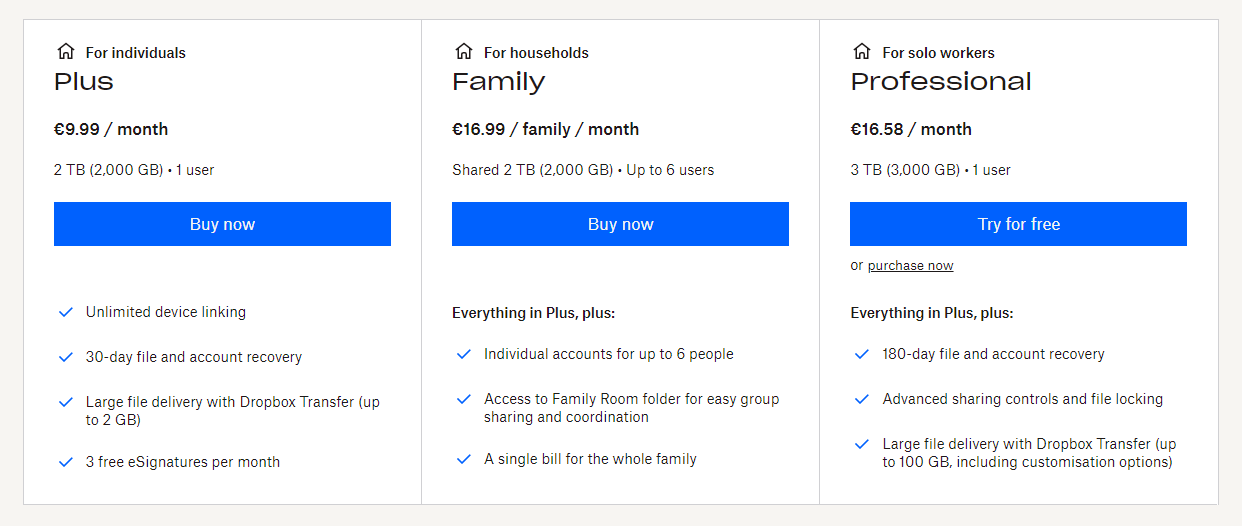Click the checkmark next to 180-day file recovery
Screen dimensions: 1242x526
coord(862,354)
